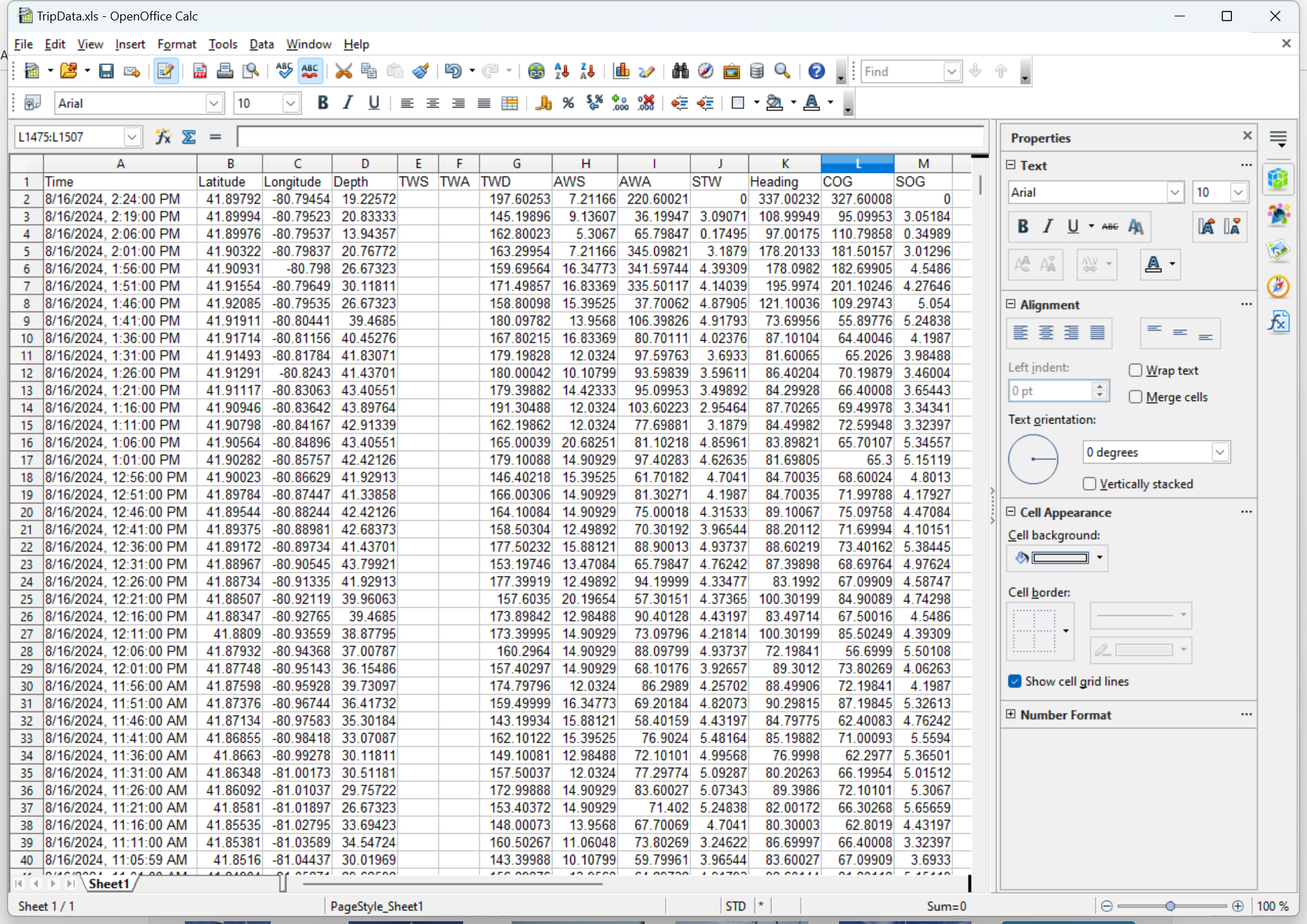The height and width of the screenshot is (924, 1307).
Task: Open the font name dropdown in toolbar
Action: [214, 104]
